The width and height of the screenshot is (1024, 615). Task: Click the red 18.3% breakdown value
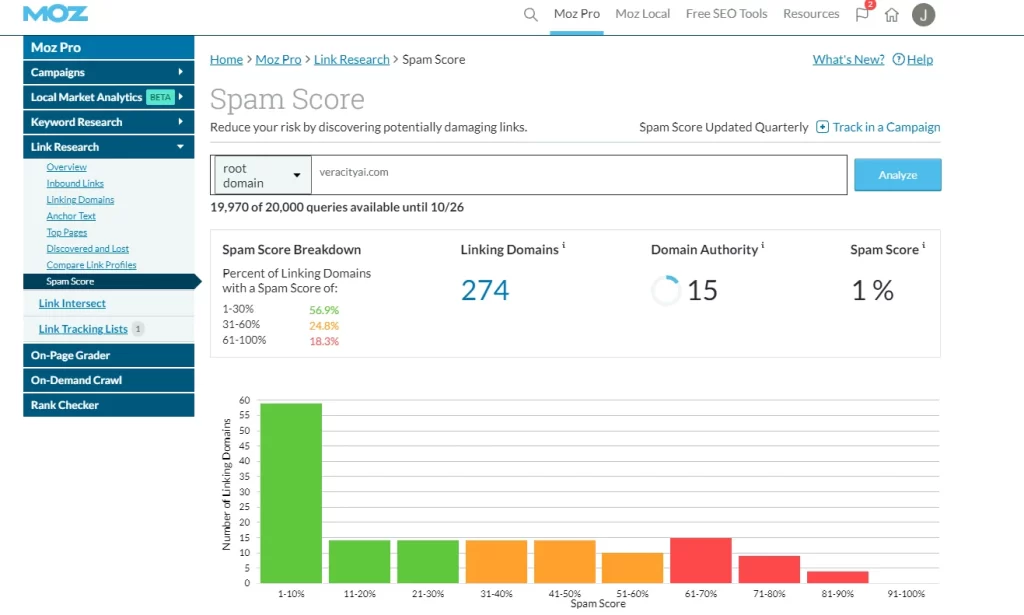[x=324, y=341]
